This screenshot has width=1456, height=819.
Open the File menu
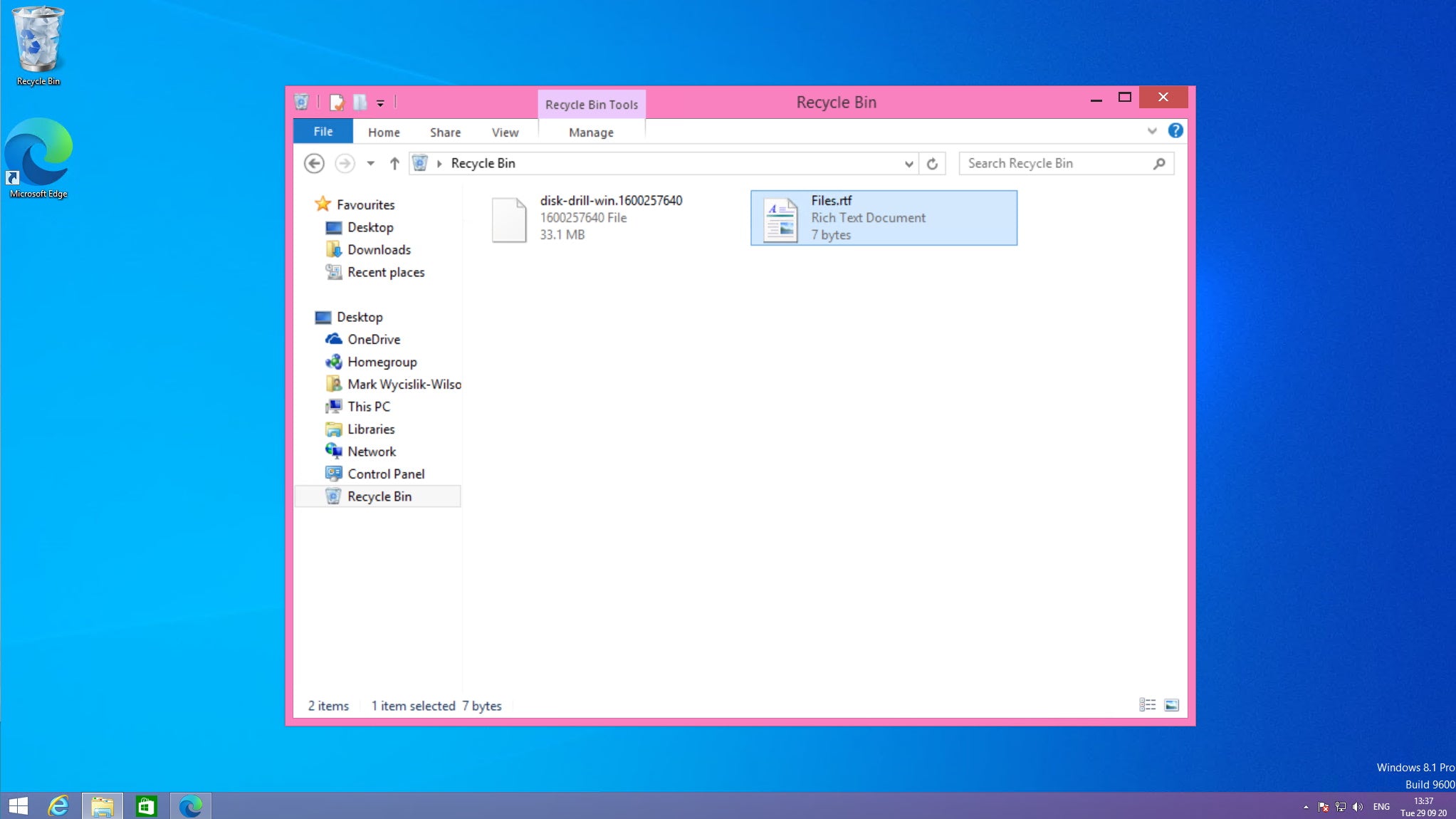[x=323, y=131]
